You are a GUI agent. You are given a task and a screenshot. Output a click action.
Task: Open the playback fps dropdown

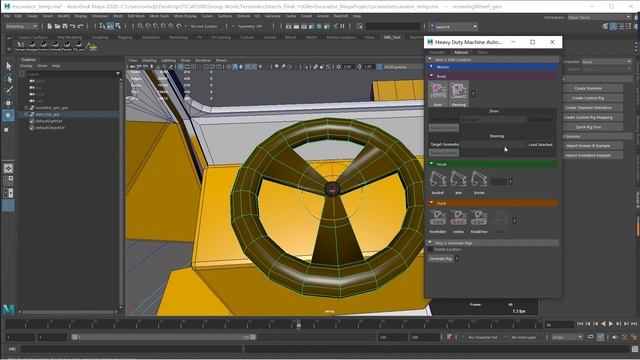(x=567, y=337)
